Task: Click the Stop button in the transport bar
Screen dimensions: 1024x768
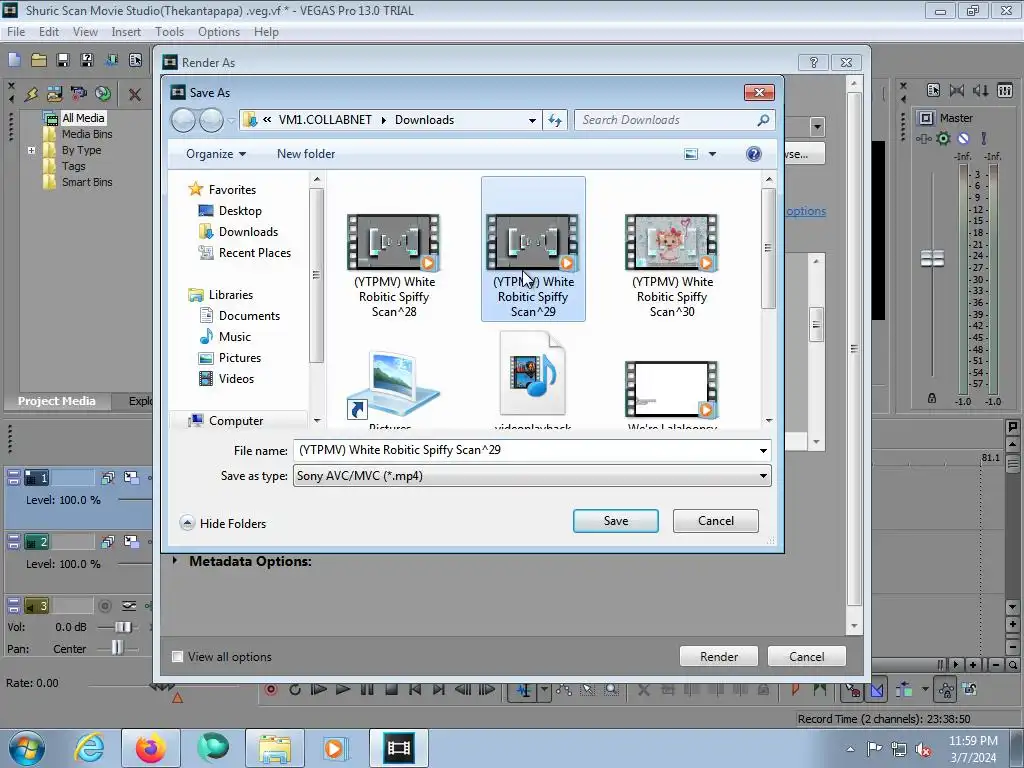Action: (391, 690)
